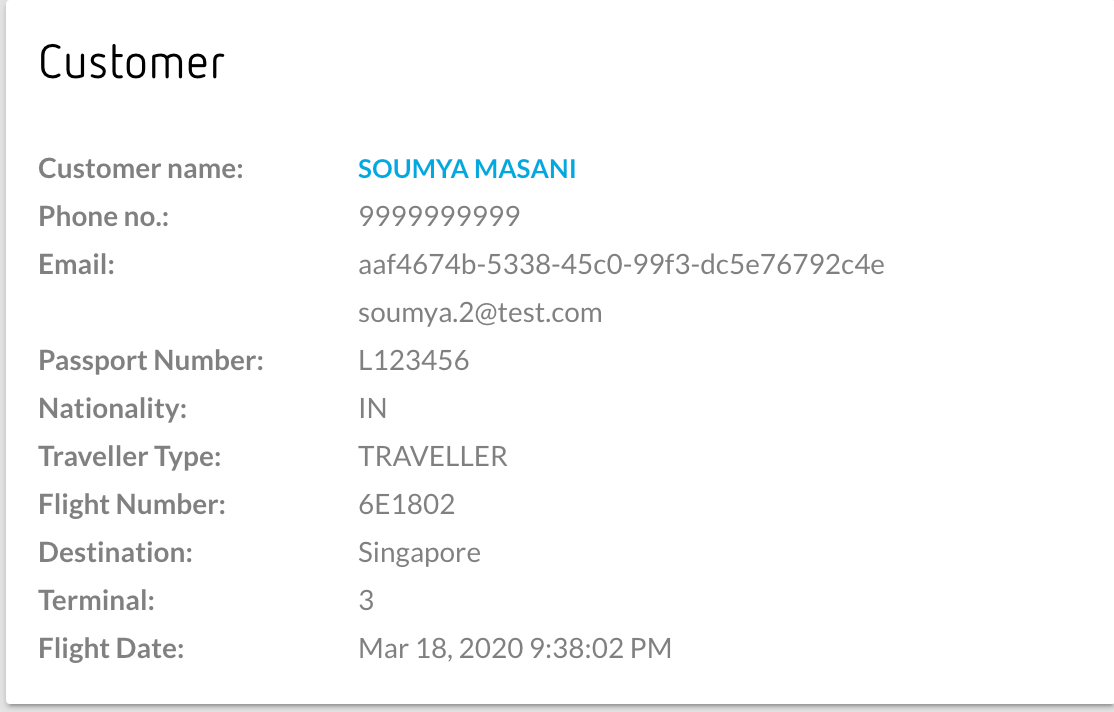
Task: Click the email ID starting with aaf4674b
Action: 621,265
